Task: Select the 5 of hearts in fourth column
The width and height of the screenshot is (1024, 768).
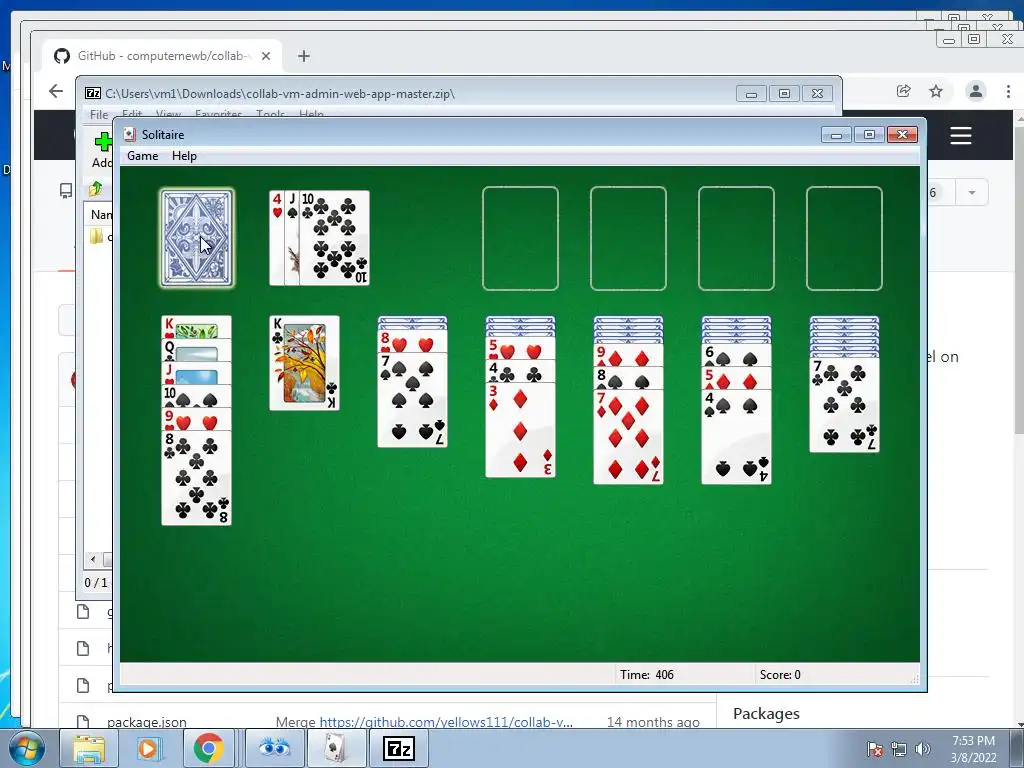Action: (x=520, y=349)
